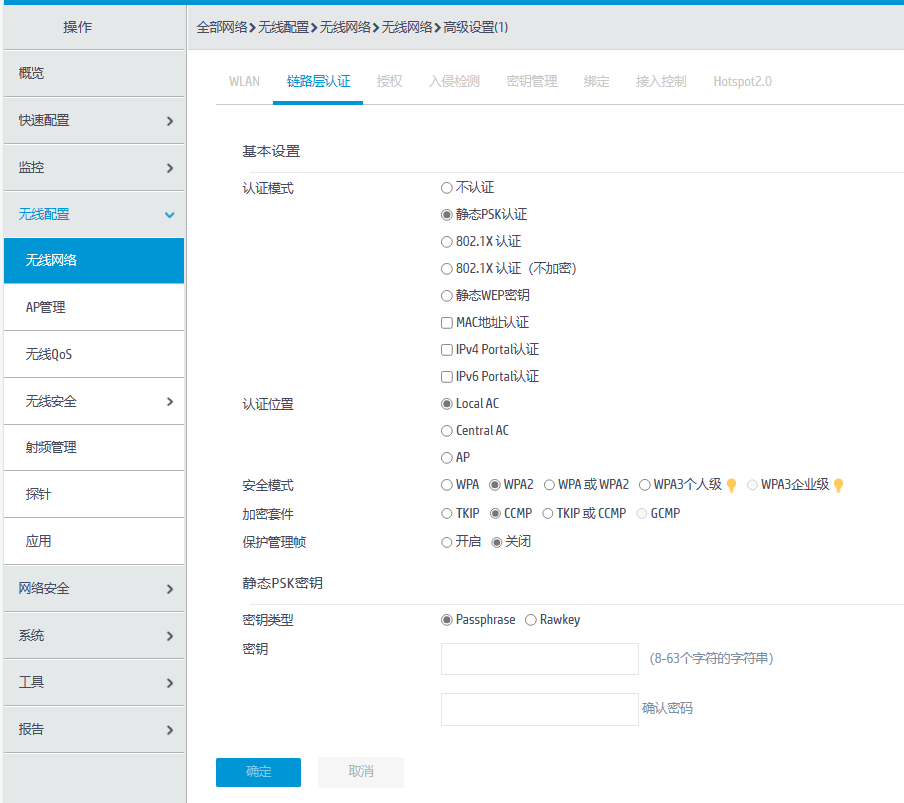
Task: Open 概览 in the sidebar
Action: [94, 74]
